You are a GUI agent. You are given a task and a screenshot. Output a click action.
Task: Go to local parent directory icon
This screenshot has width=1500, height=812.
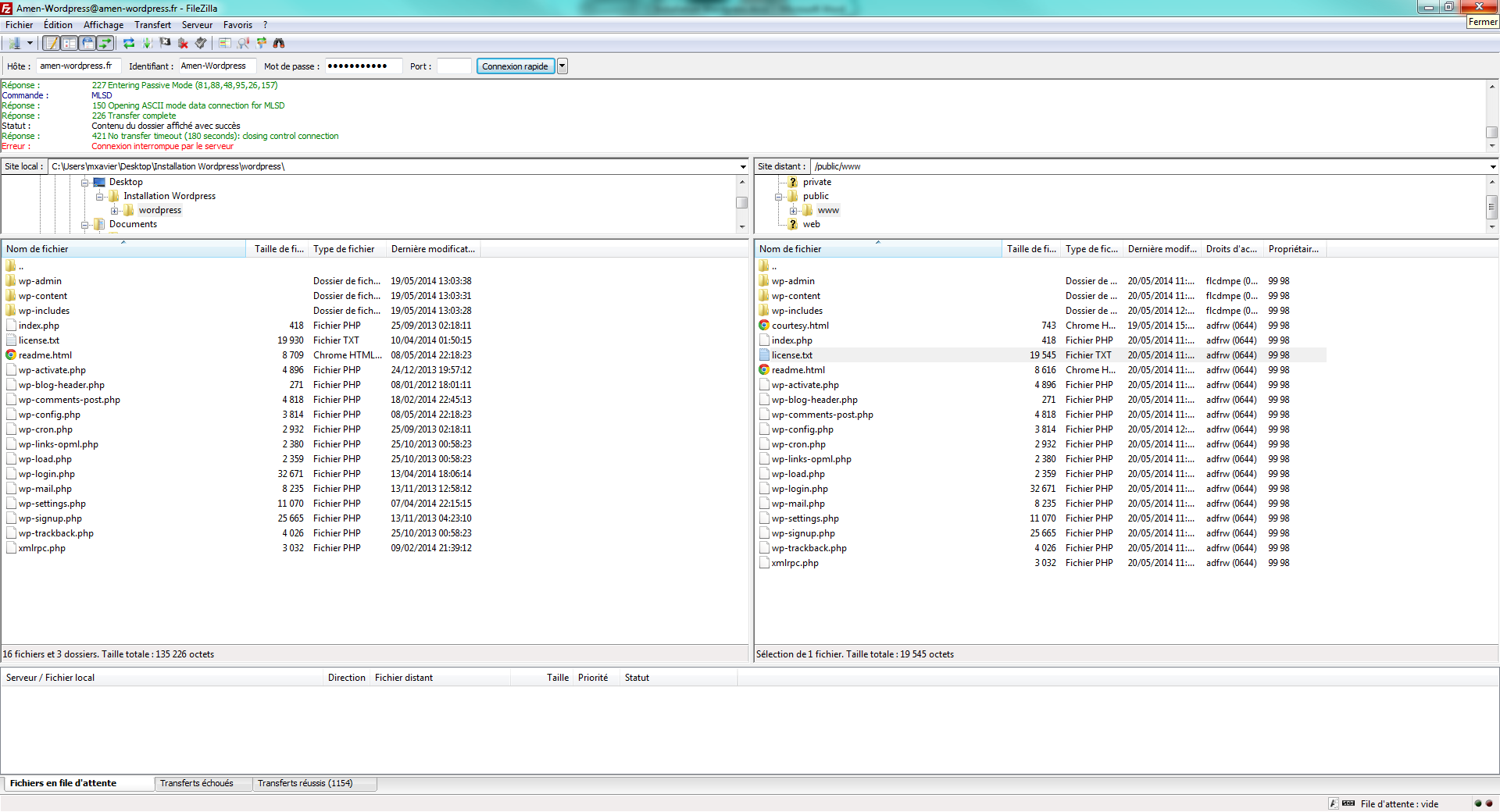point(11,265)
